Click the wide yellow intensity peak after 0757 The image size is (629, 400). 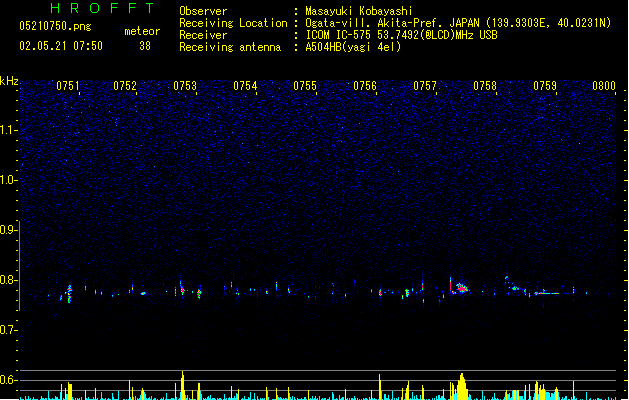[x=462, y=386]
